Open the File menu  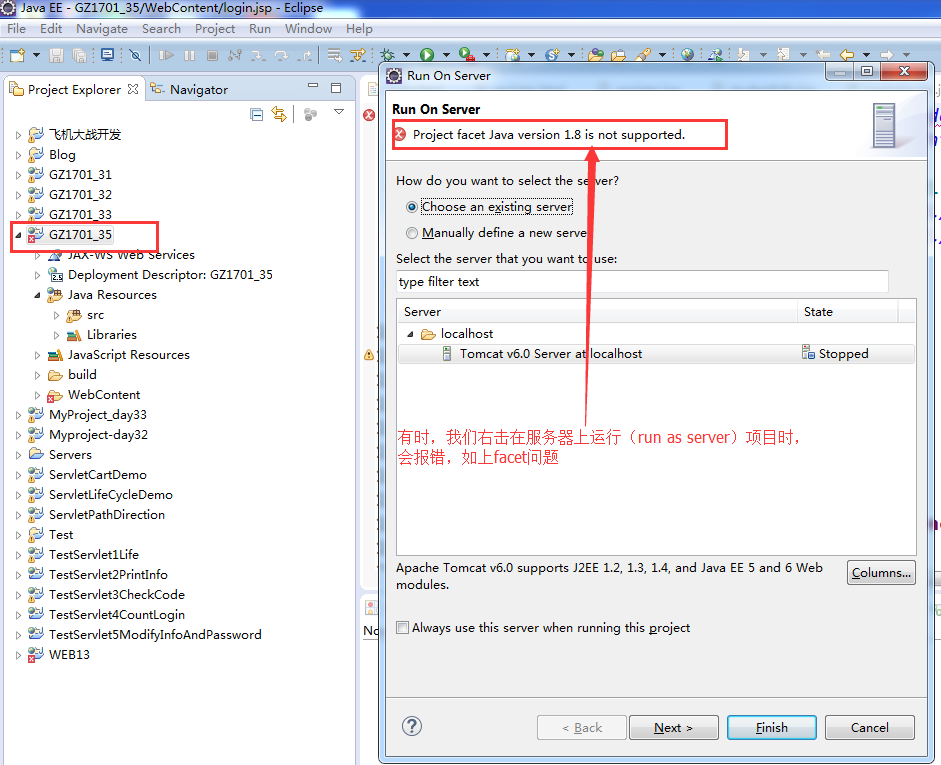point(16,29)
